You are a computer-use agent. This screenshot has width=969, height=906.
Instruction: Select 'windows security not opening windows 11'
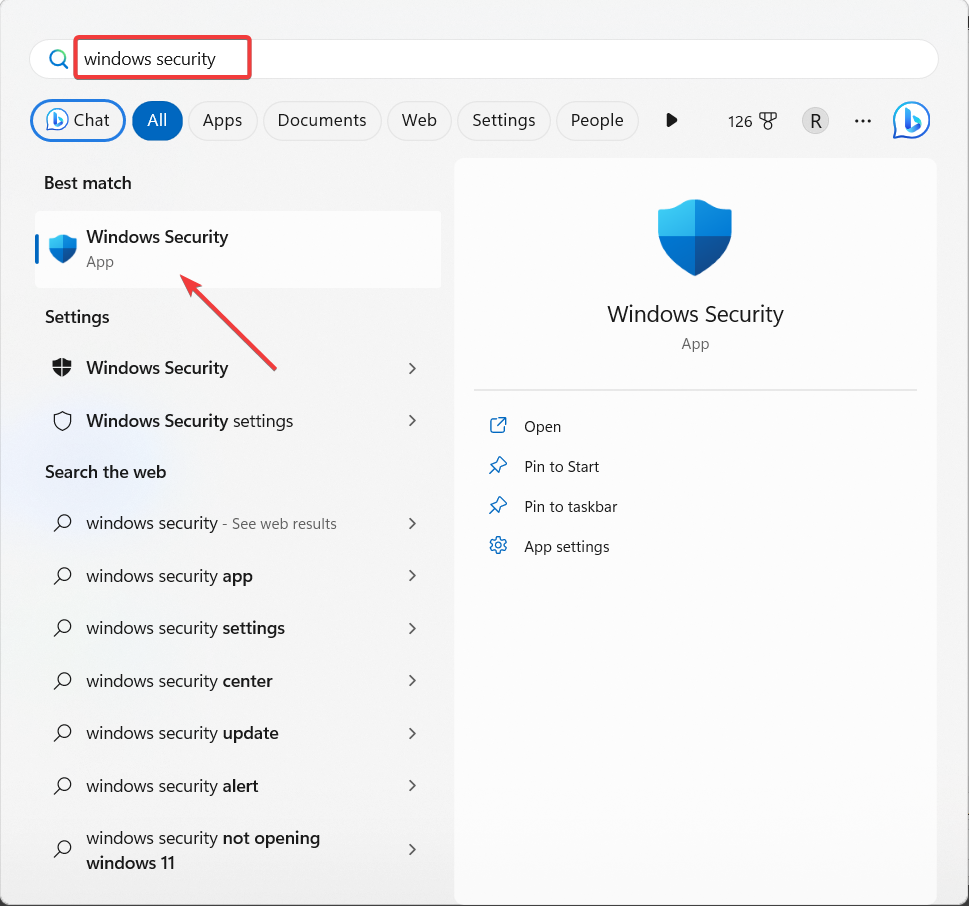click(x=238, y=850)
